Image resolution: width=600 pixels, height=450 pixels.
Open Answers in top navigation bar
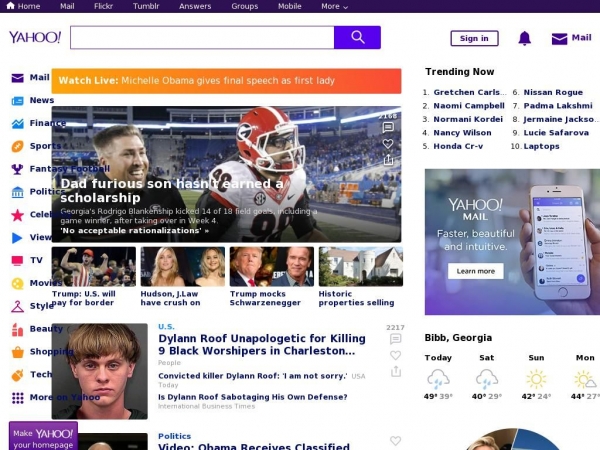pyautogui.click(x=195, y=6)
